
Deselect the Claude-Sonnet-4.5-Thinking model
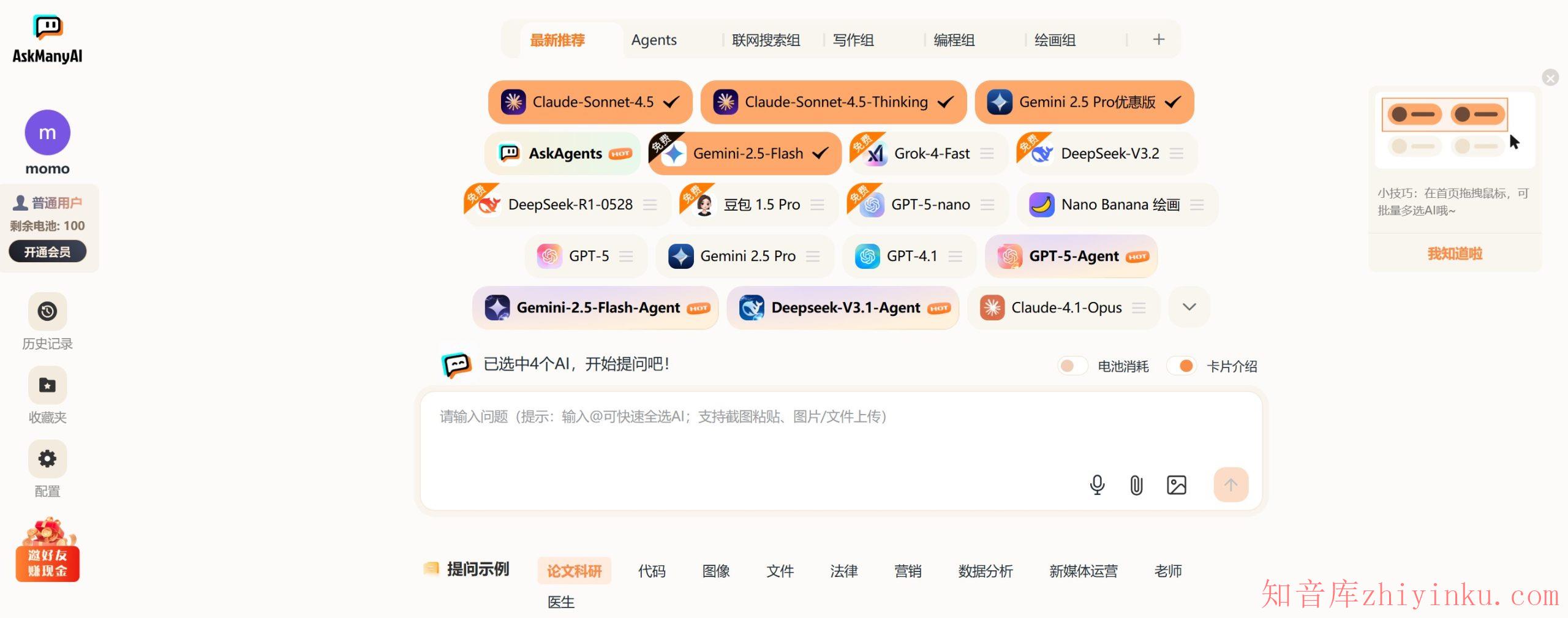(833, 102)
